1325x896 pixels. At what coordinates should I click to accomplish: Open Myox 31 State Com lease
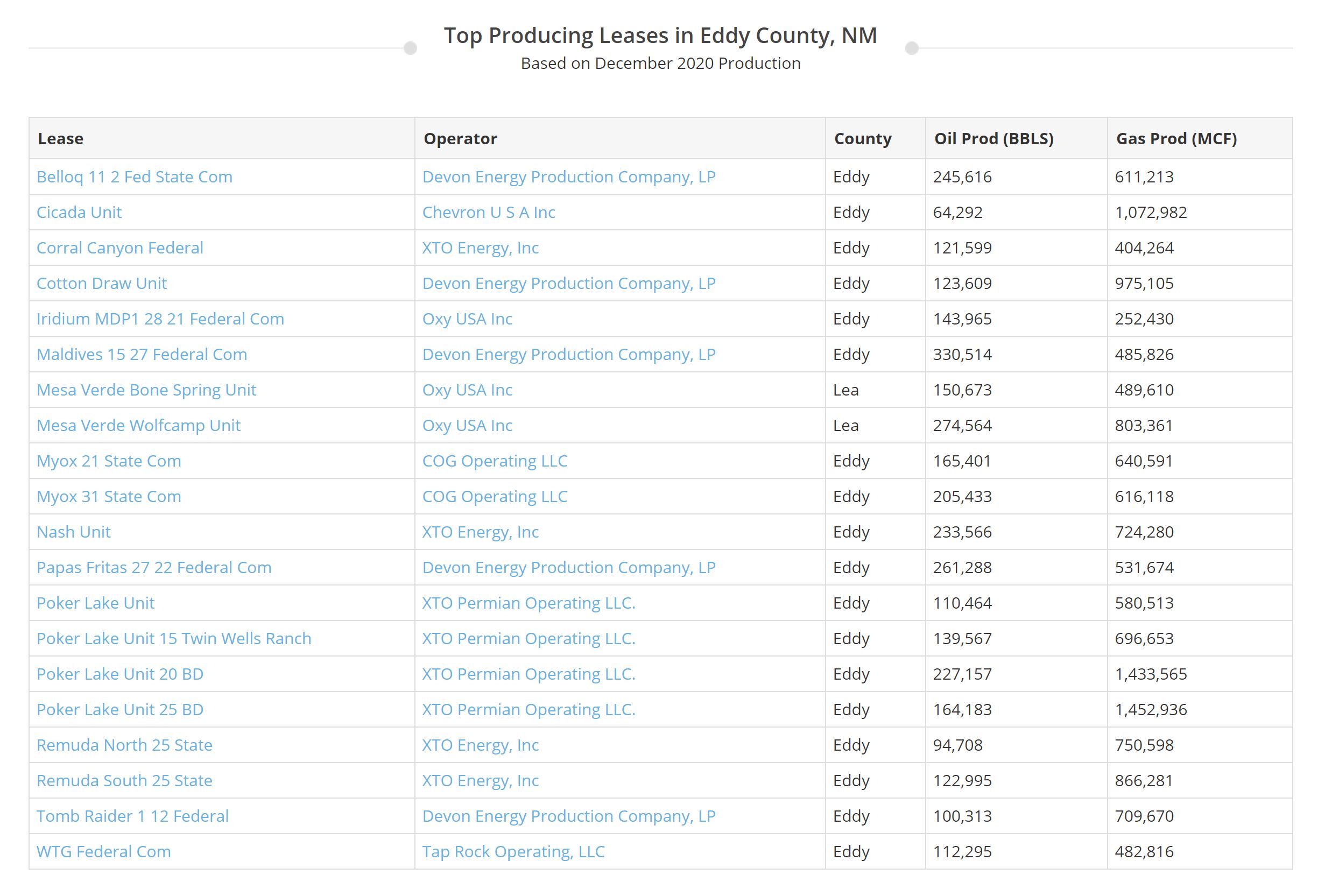[x=109, y=497]
